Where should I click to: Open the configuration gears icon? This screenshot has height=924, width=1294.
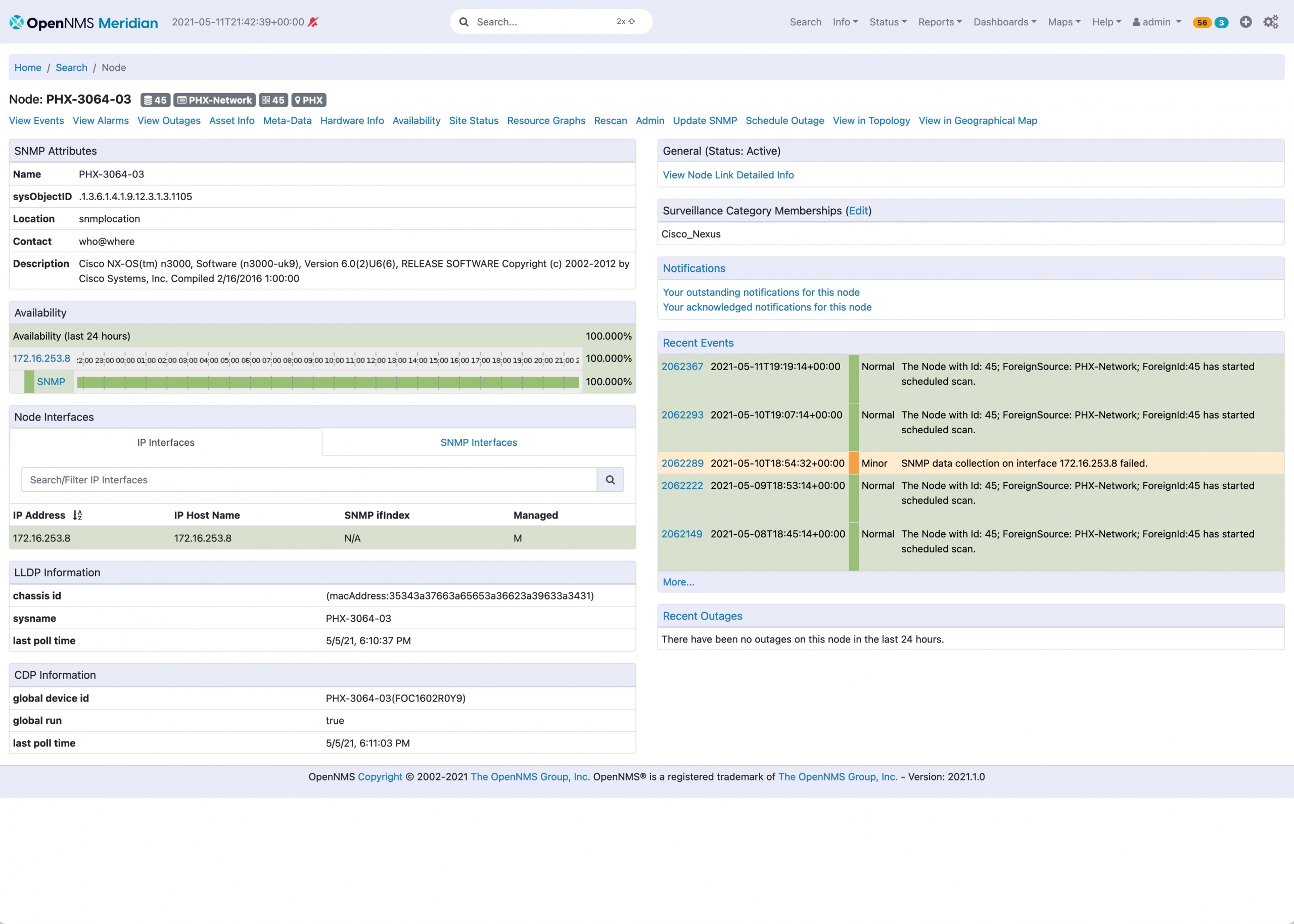[1271, 22]
